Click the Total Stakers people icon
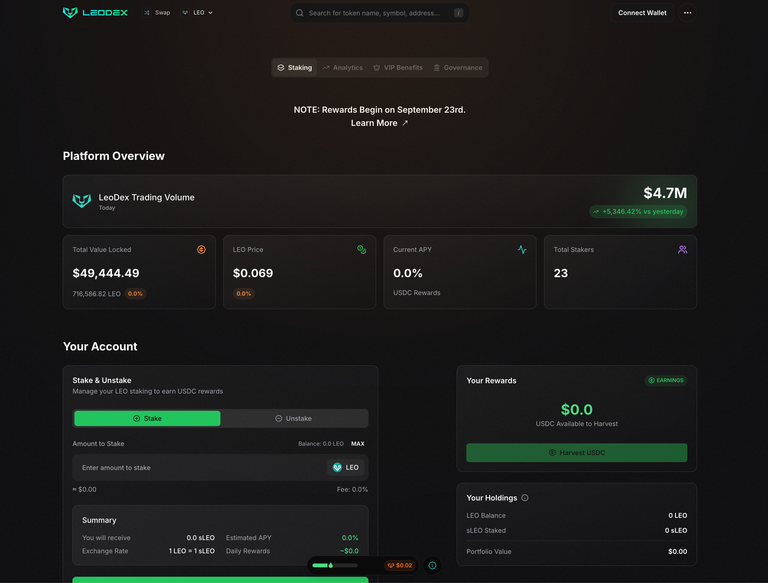The width and height of the screenshot is (768, 583). 682,250
